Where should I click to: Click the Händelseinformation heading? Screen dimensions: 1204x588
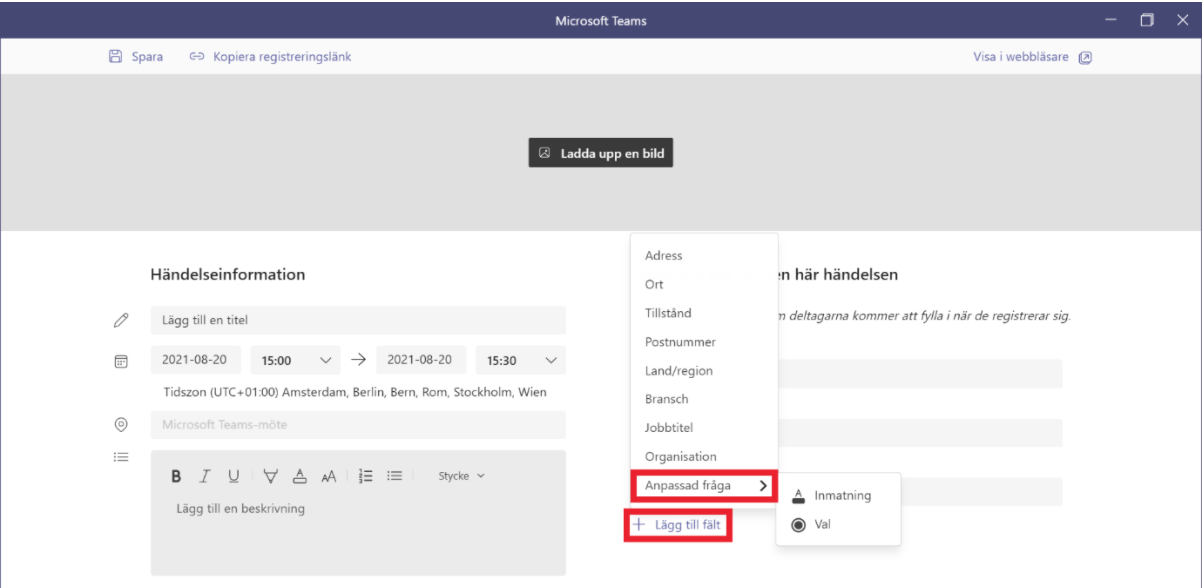point(228,274)
